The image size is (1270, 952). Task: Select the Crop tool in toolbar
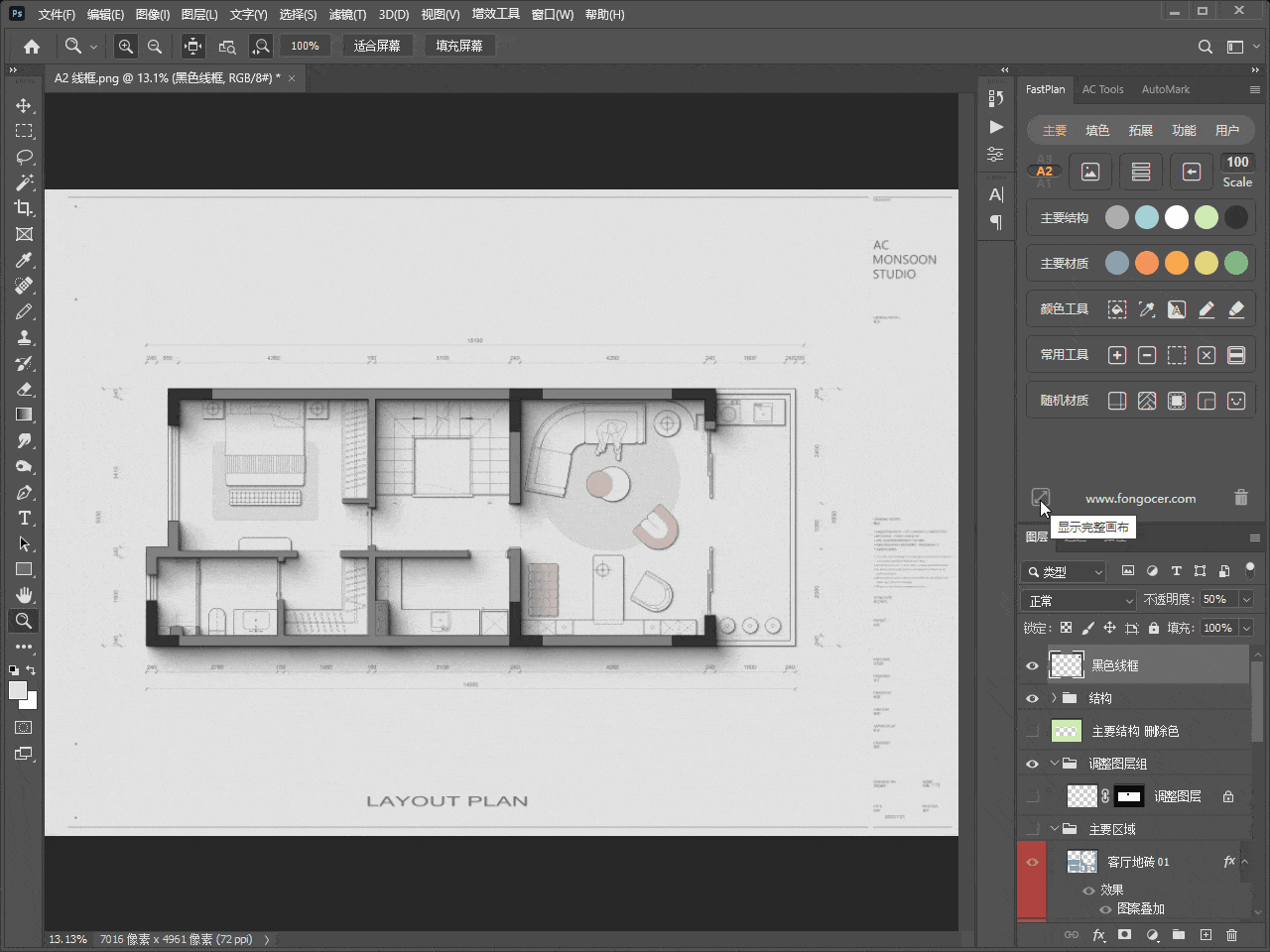click(24, 208)
